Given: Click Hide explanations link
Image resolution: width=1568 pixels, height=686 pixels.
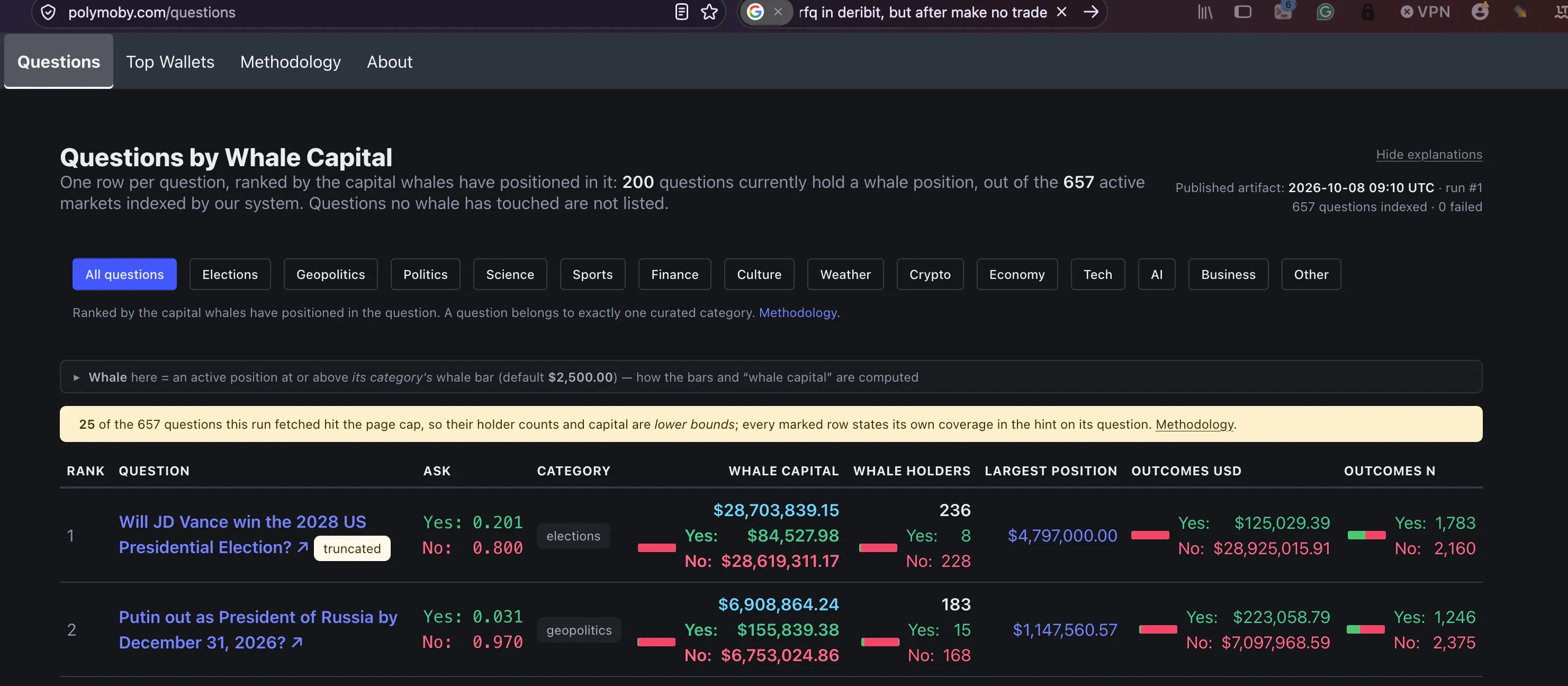Looking at the screenshot, I should click(1429, 155).
